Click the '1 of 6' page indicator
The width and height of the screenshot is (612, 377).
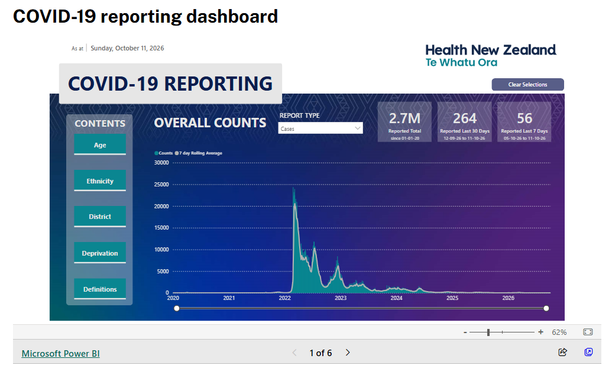[320, 353]
